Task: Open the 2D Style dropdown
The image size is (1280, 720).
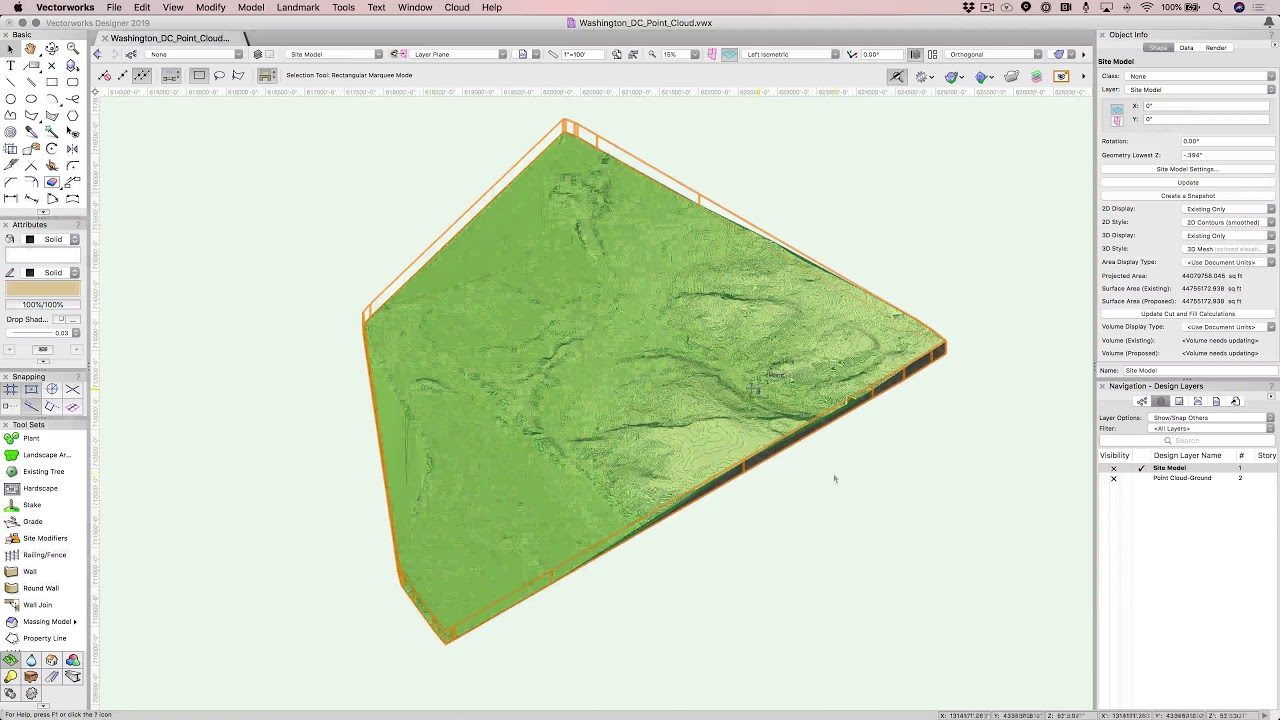Action: click(x=1228, y=222)
